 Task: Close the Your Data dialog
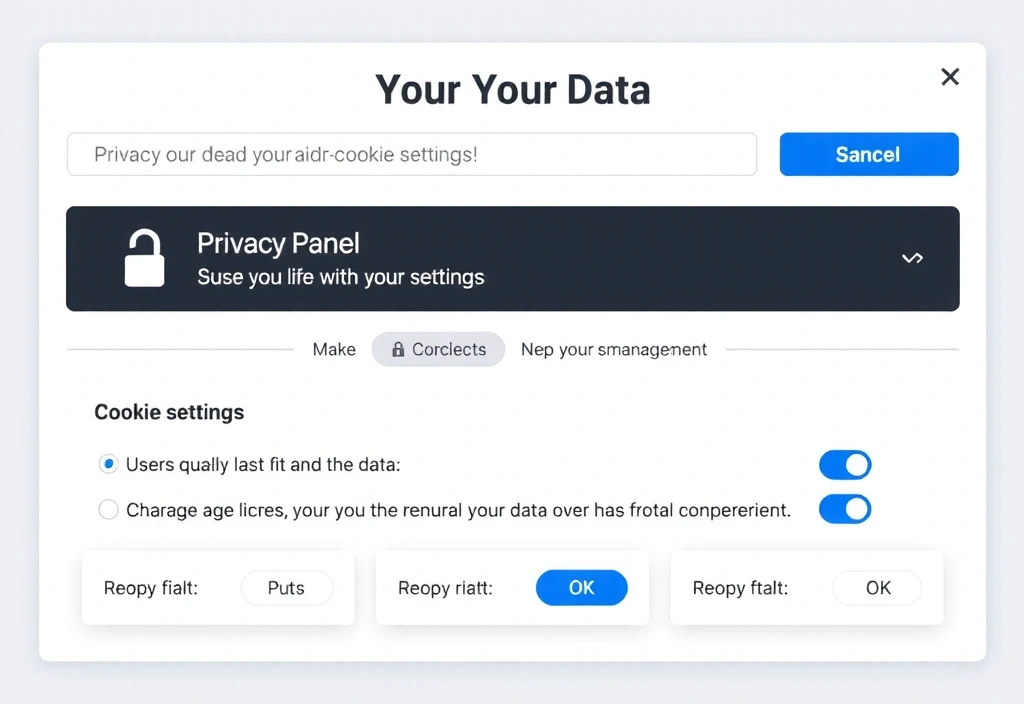tap(950, 77)
